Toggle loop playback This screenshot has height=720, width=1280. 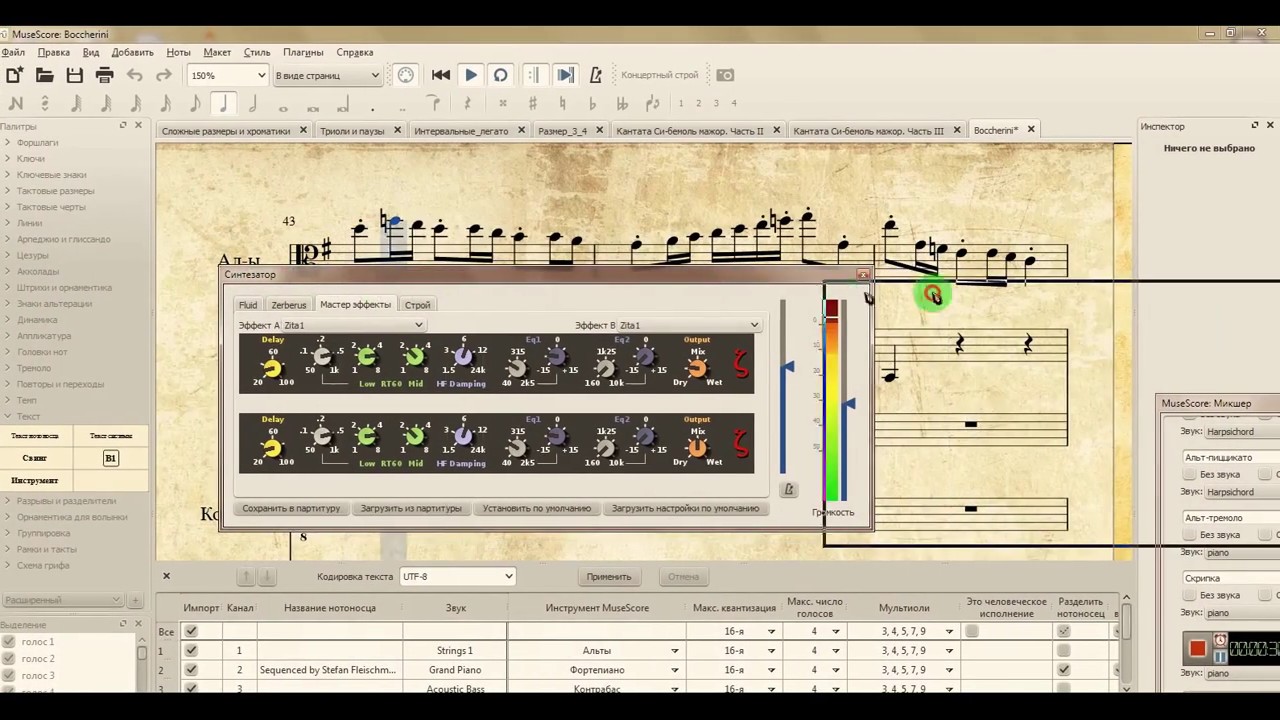[x=501, y=75]
